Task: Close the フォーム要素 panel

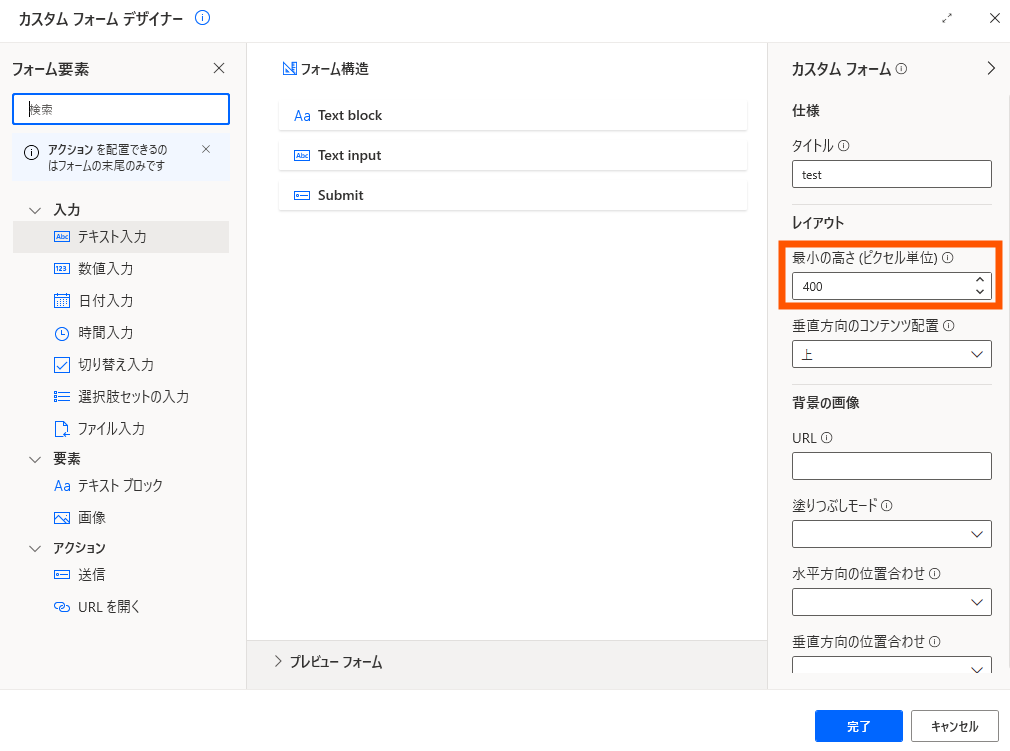Action: (x=219, y=68)
